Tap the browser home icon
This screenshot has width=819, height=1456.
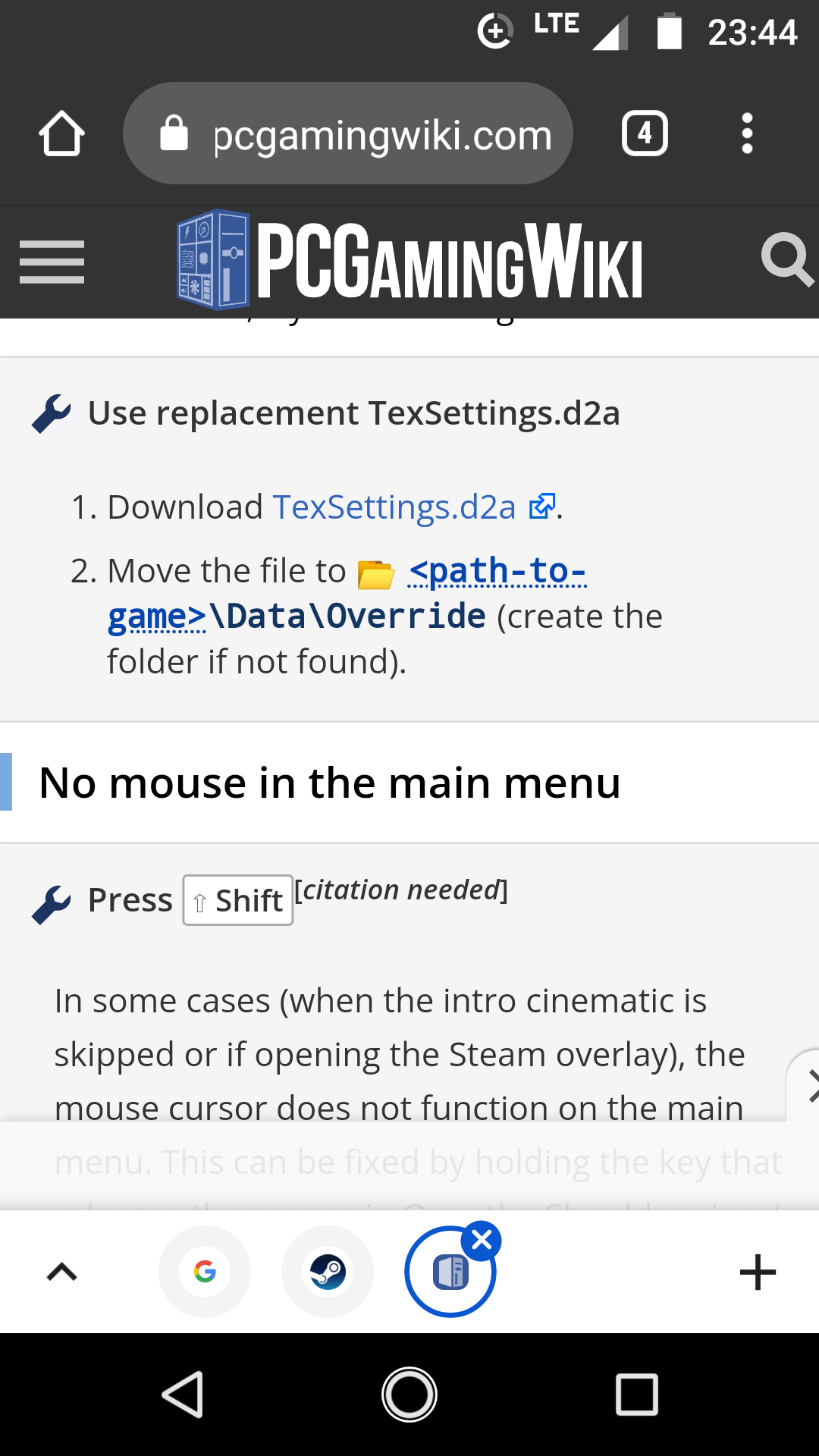tap(61, 134)
